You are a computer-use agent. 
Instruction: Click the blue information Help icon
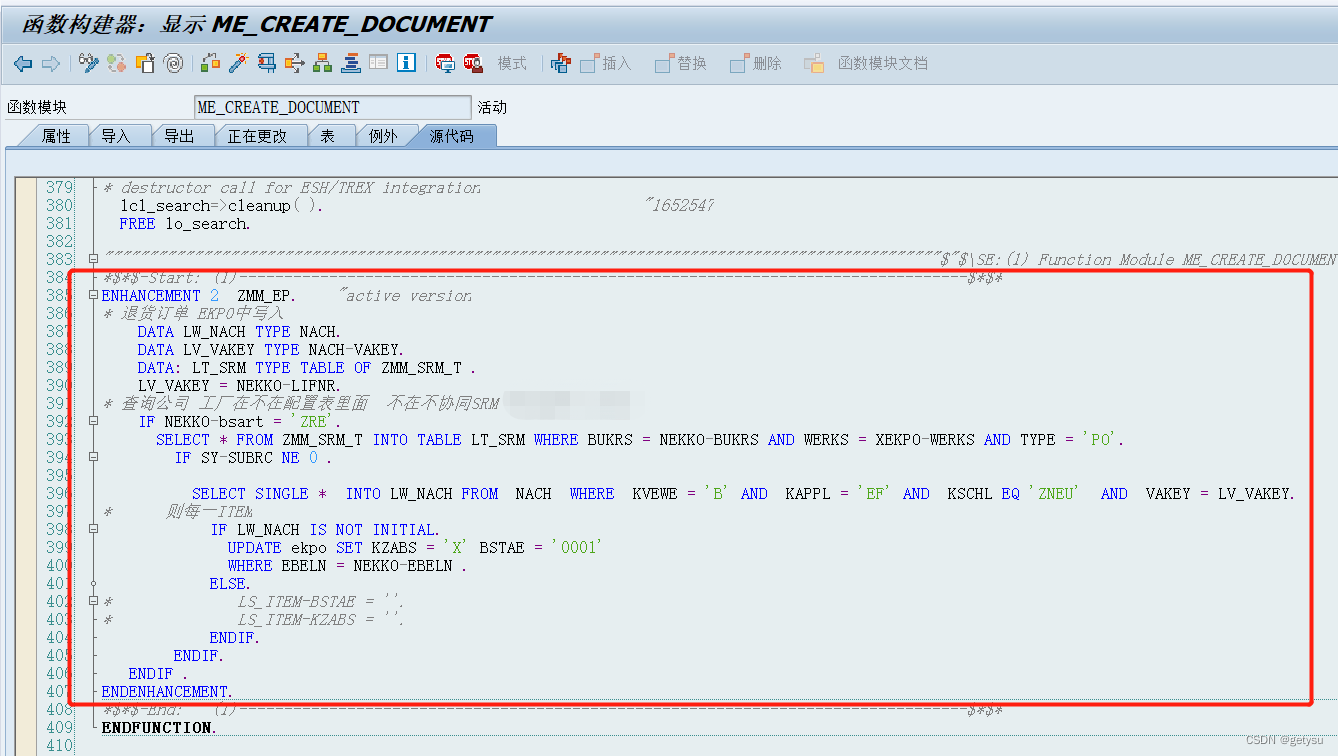tap(406, 63)
